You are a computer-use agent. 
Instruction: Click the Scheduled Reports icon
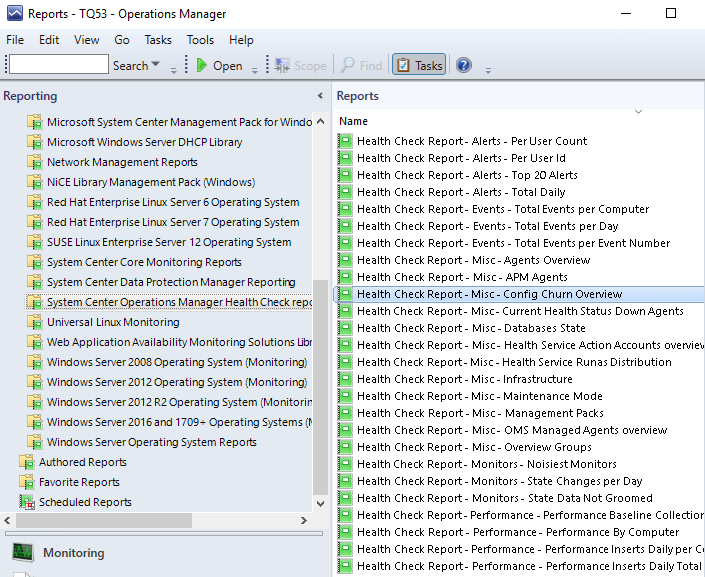click(27, 502)
